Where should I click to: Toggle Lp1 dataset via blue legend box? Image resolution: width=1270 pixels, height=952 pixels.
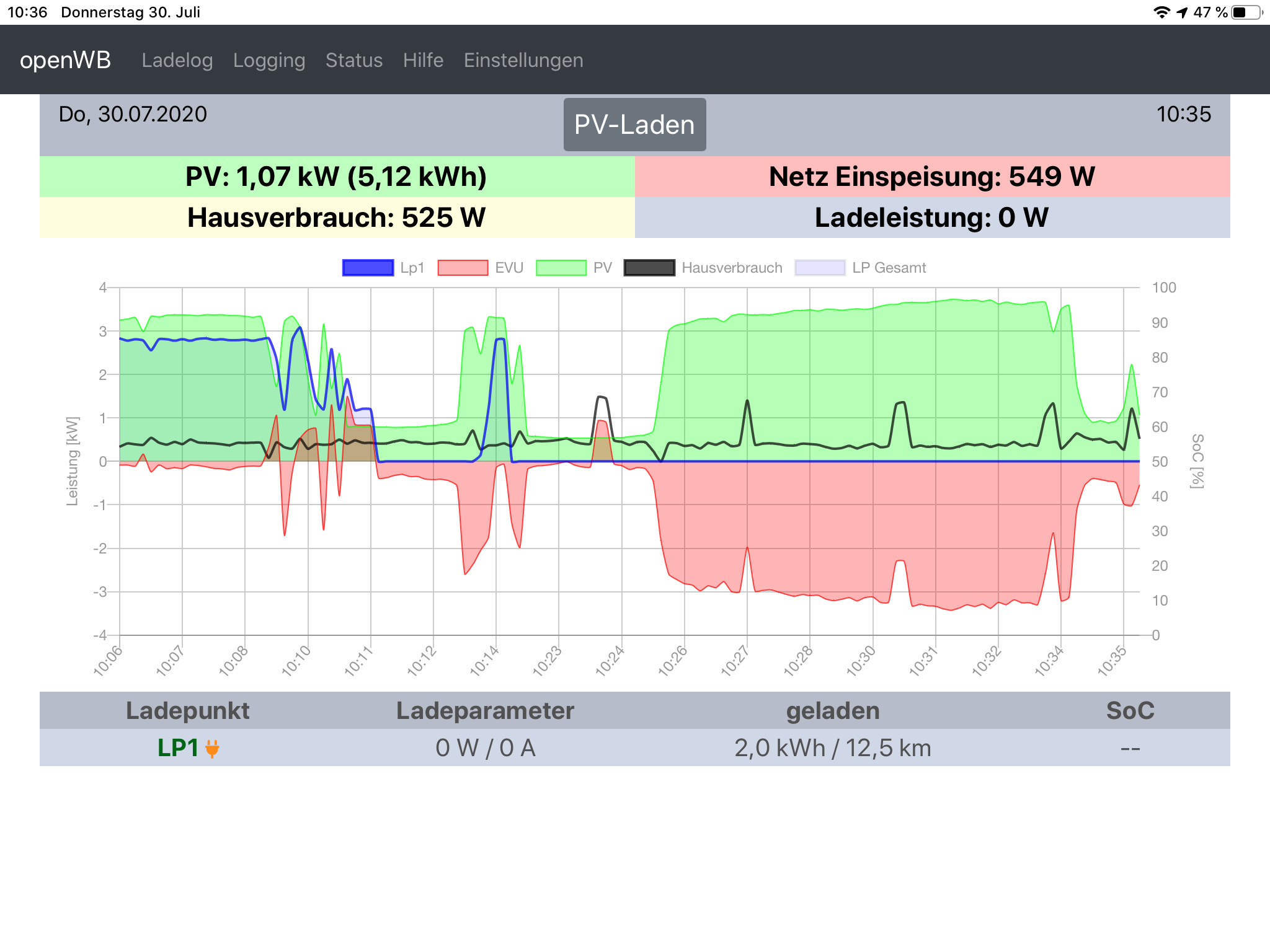click(x=368, y=268)
